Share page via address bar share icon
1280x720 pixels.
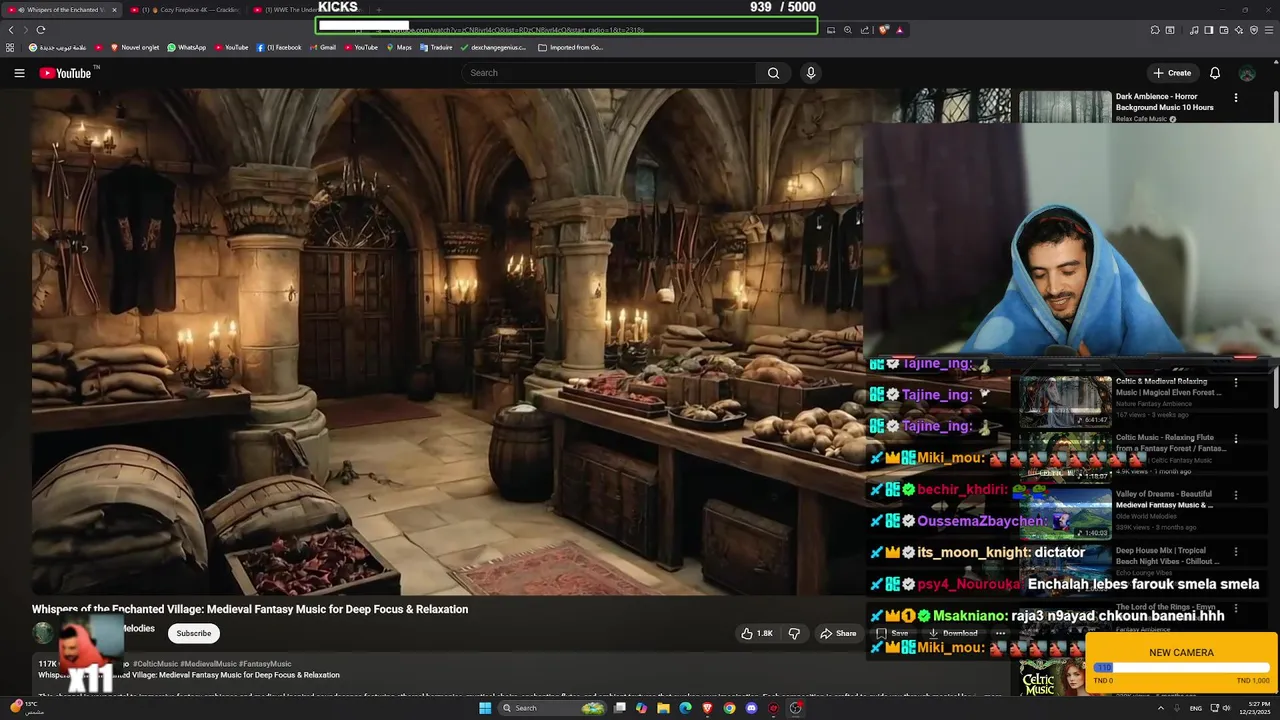tap(865, 30)
